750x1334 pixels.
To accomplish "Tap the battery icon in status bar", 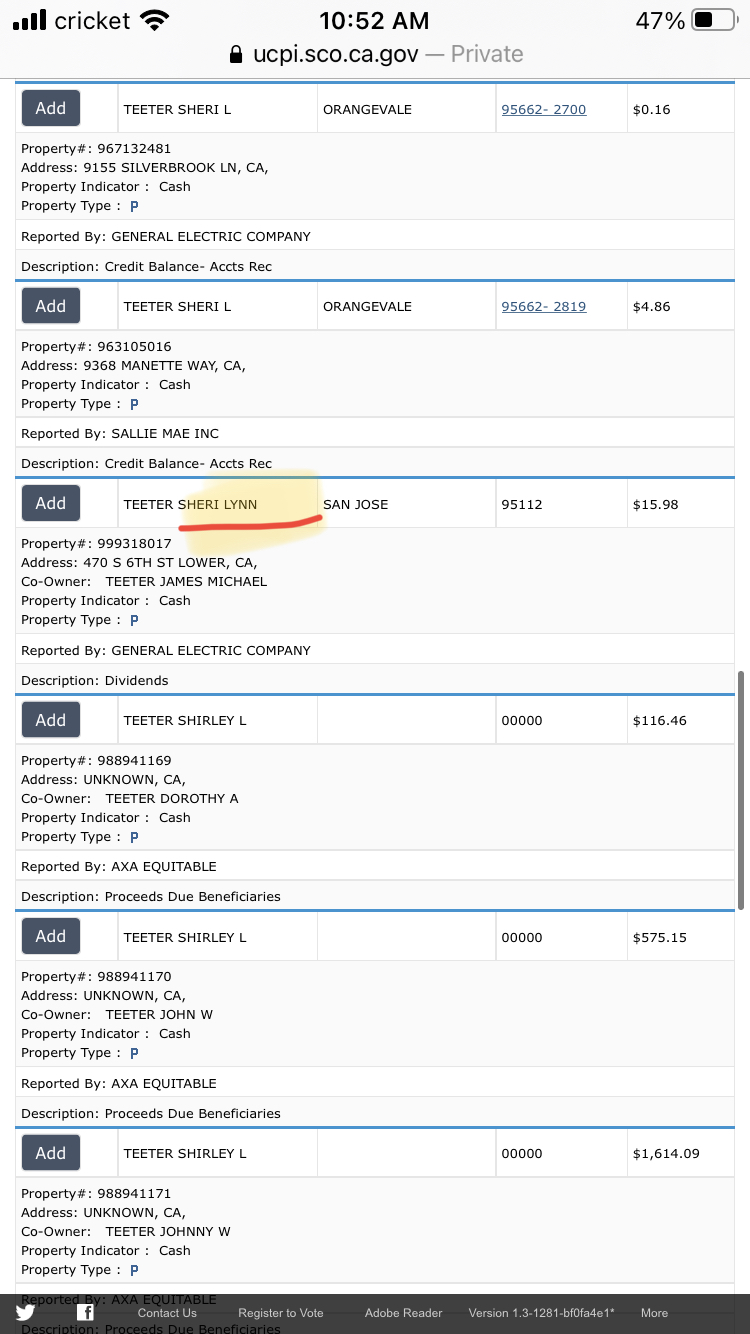I will [x=713, y=20].
